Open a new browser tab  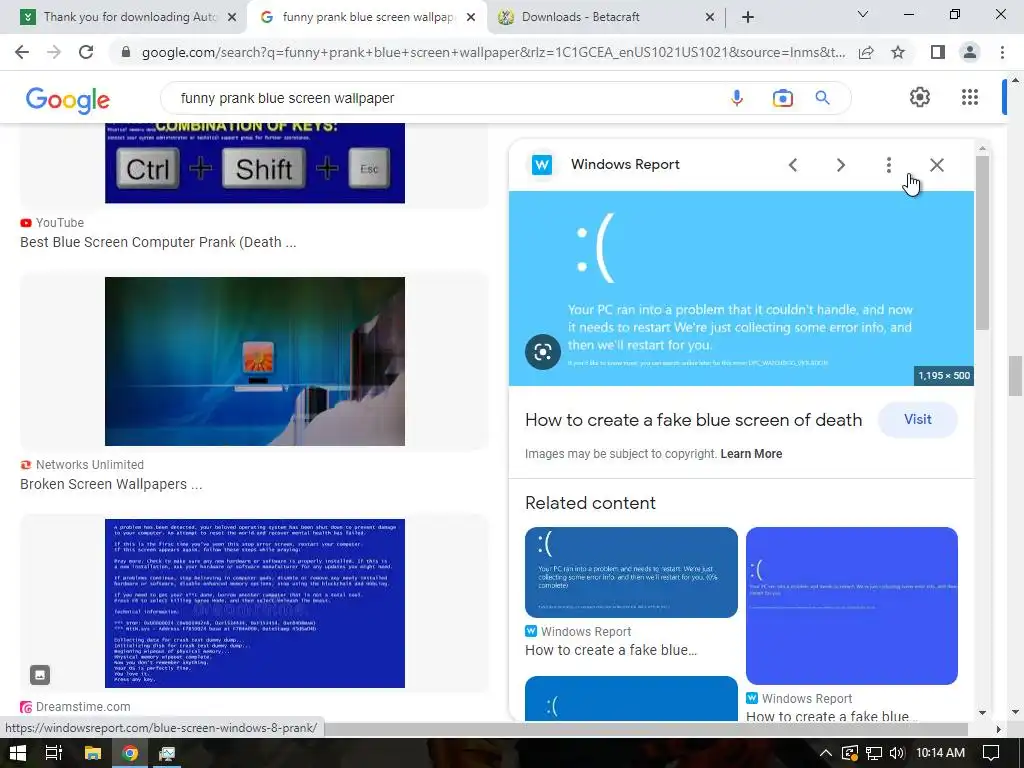coord(748,17)
